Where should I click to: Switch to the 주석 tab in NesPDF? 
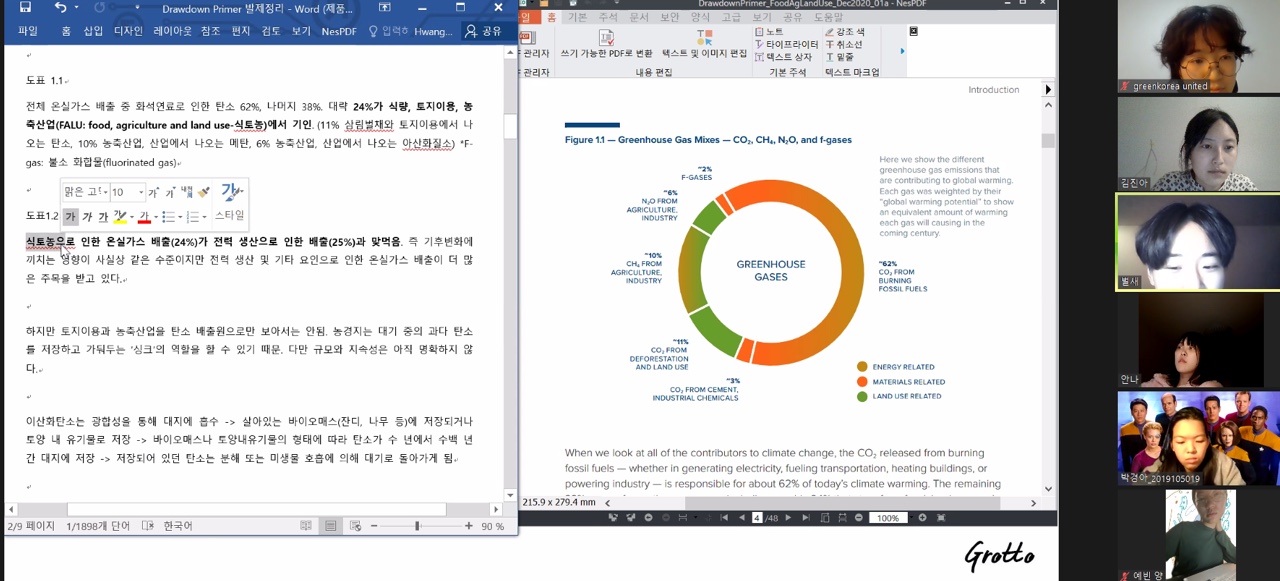[607, 17]
